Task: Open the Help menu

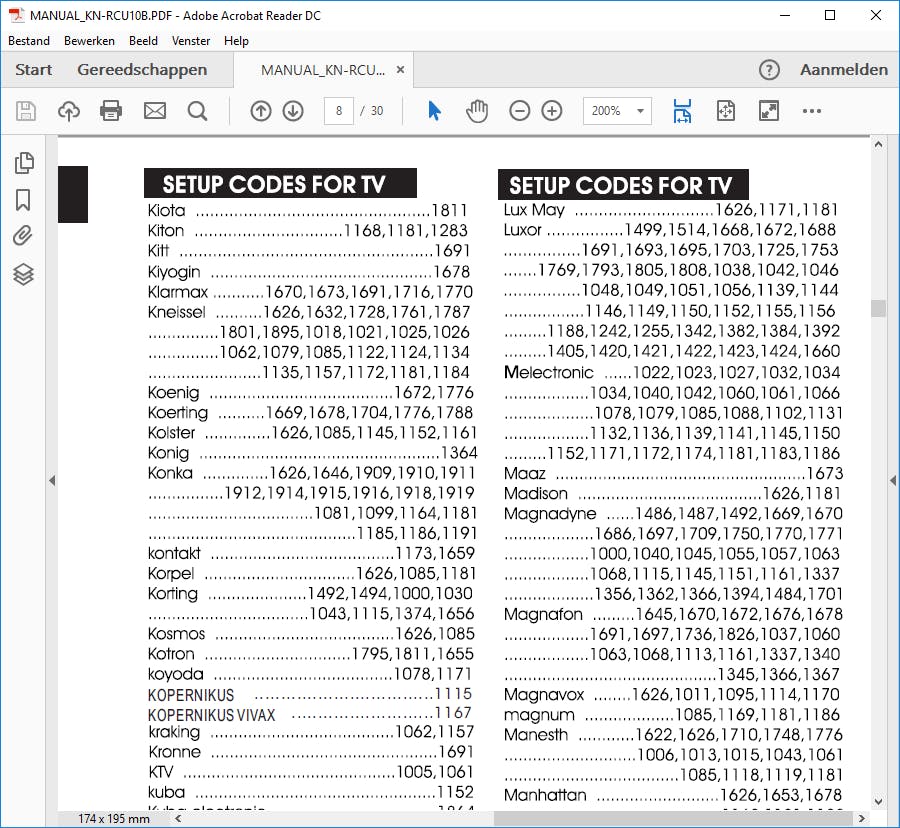Action: [236, 41]
